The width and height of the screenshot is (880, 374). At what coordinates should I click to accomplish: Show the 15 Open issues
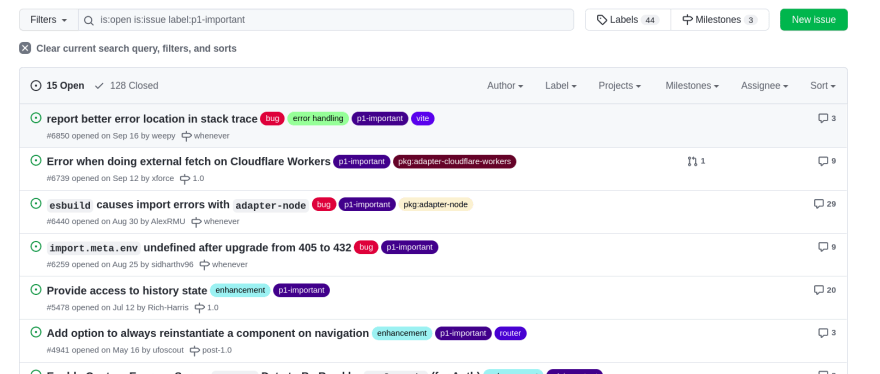tap(57, 85)
